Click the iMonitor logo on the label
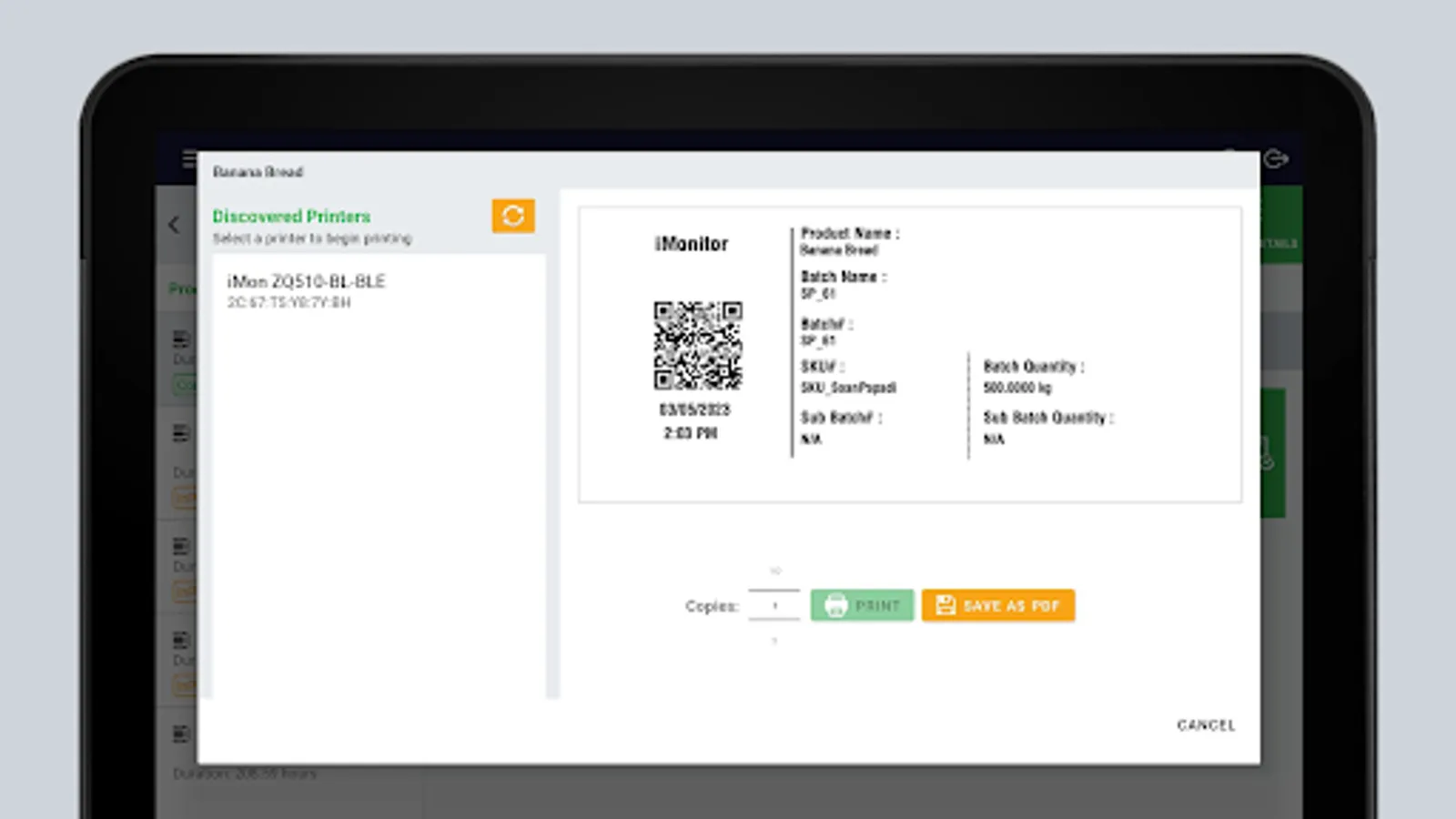The image size is (1456, 819). (692, 244)
